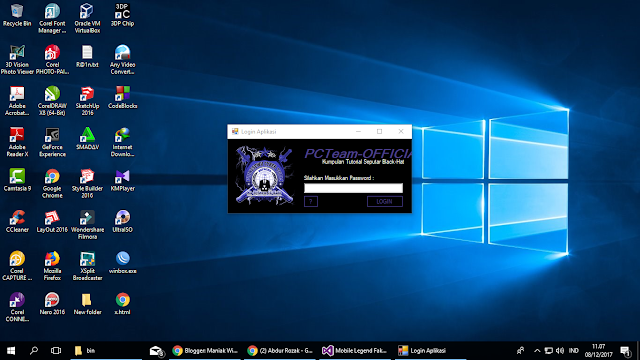Select the New folder desktop icon

click(x=87, y=304)
